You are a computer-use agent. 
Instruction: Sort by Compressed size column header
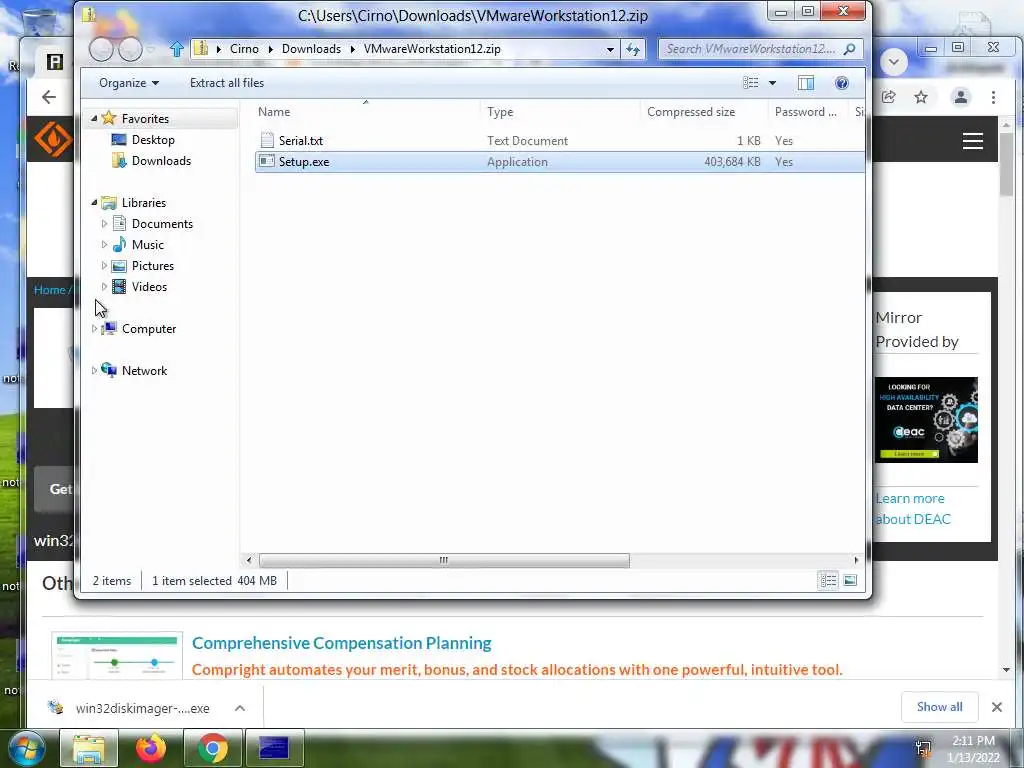[x=691, y=112]
